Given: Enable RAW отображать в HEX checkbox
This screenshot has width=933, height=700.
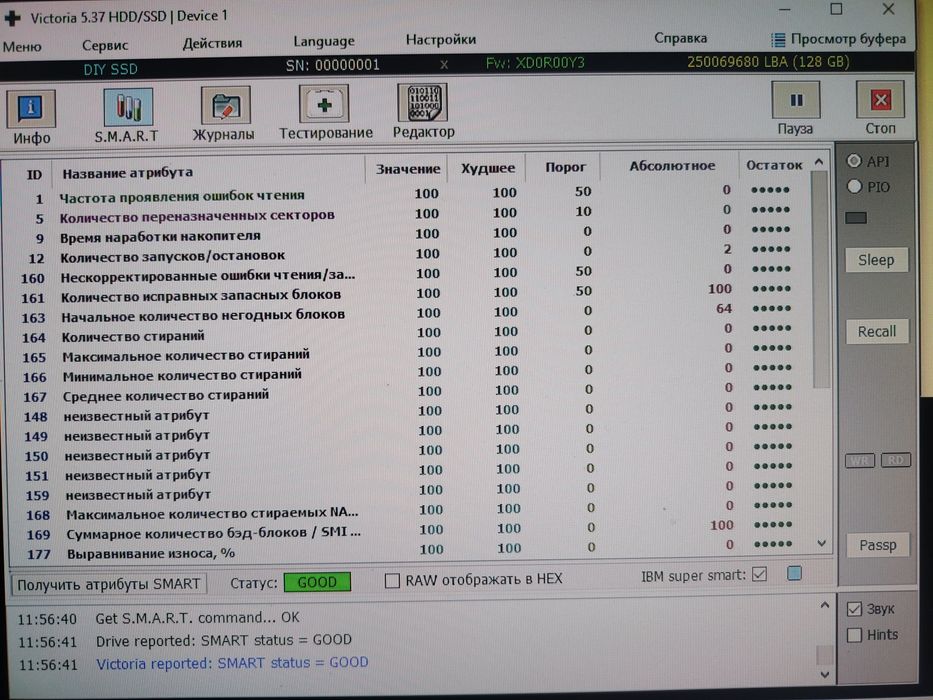Looking at the screenshot, I should 392,580.
